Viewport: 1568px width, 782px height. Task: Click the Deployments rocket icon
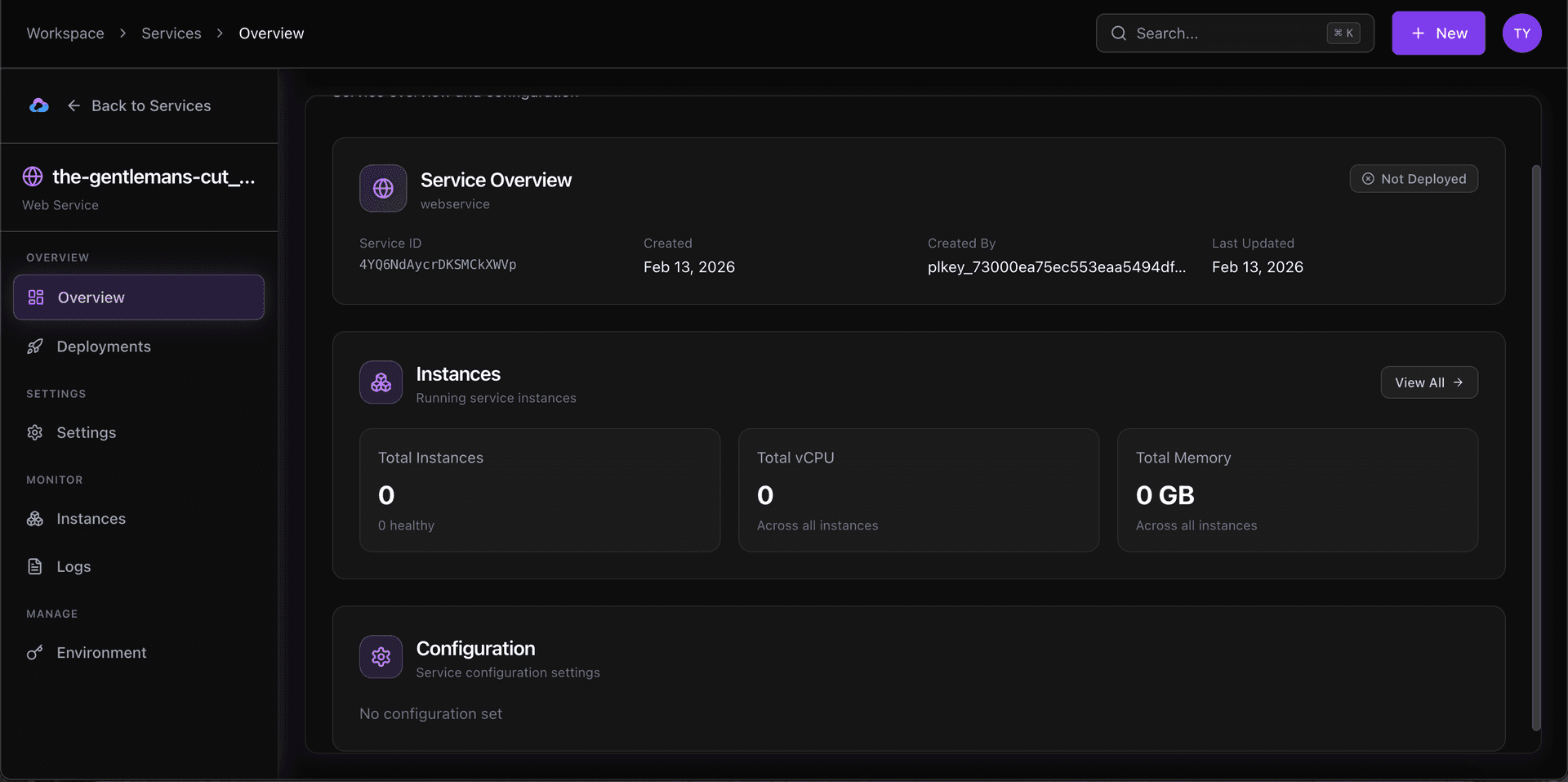(x=35, y=346)
